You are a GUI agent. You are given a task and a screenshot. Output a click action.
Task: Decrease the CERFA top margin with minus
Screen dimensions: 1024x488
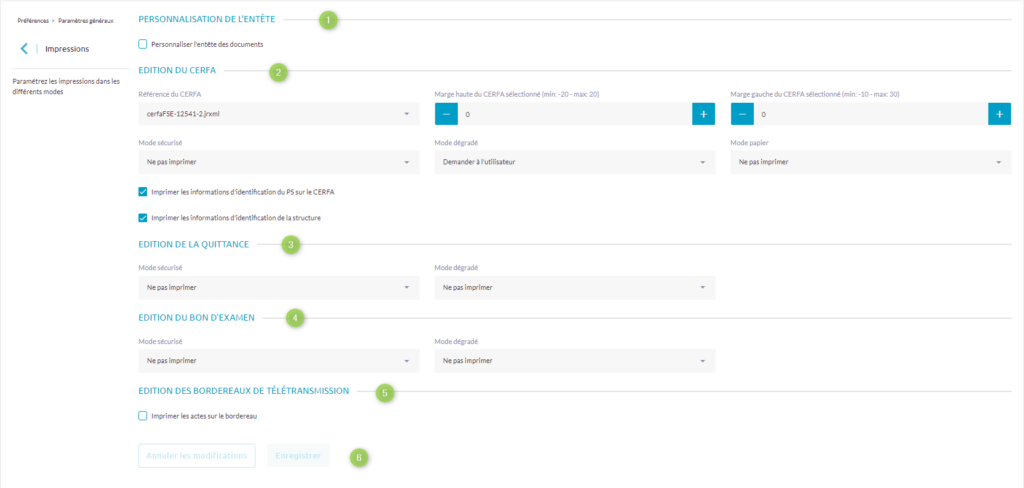point(446,114)
